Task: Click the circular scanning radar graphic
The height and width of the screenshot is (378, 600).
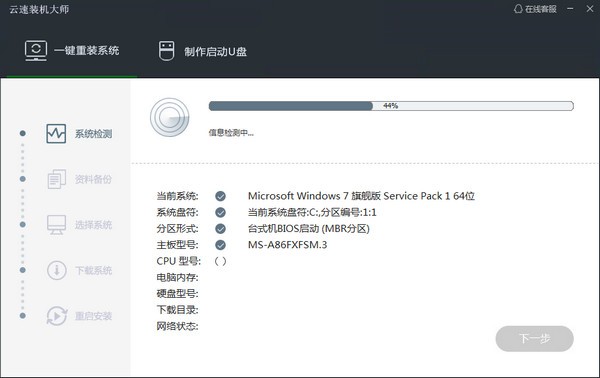Action: [170, 117]
